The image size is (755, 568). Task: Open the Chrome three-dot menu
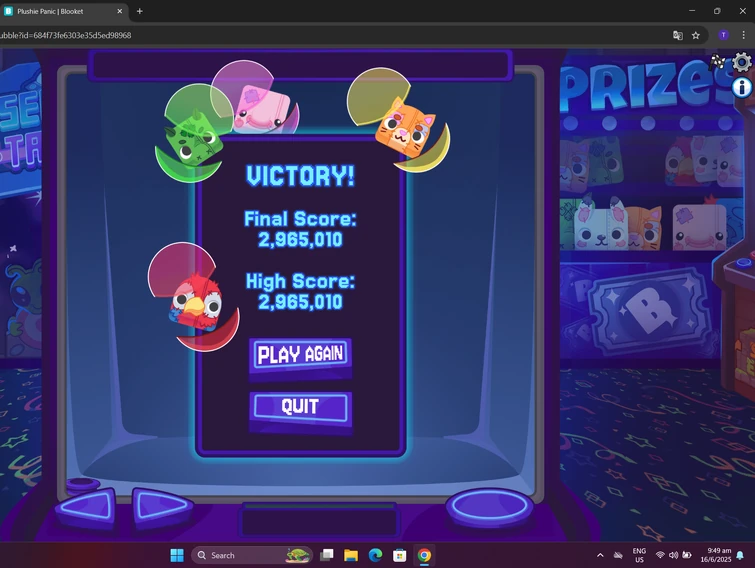click(743, 35)
